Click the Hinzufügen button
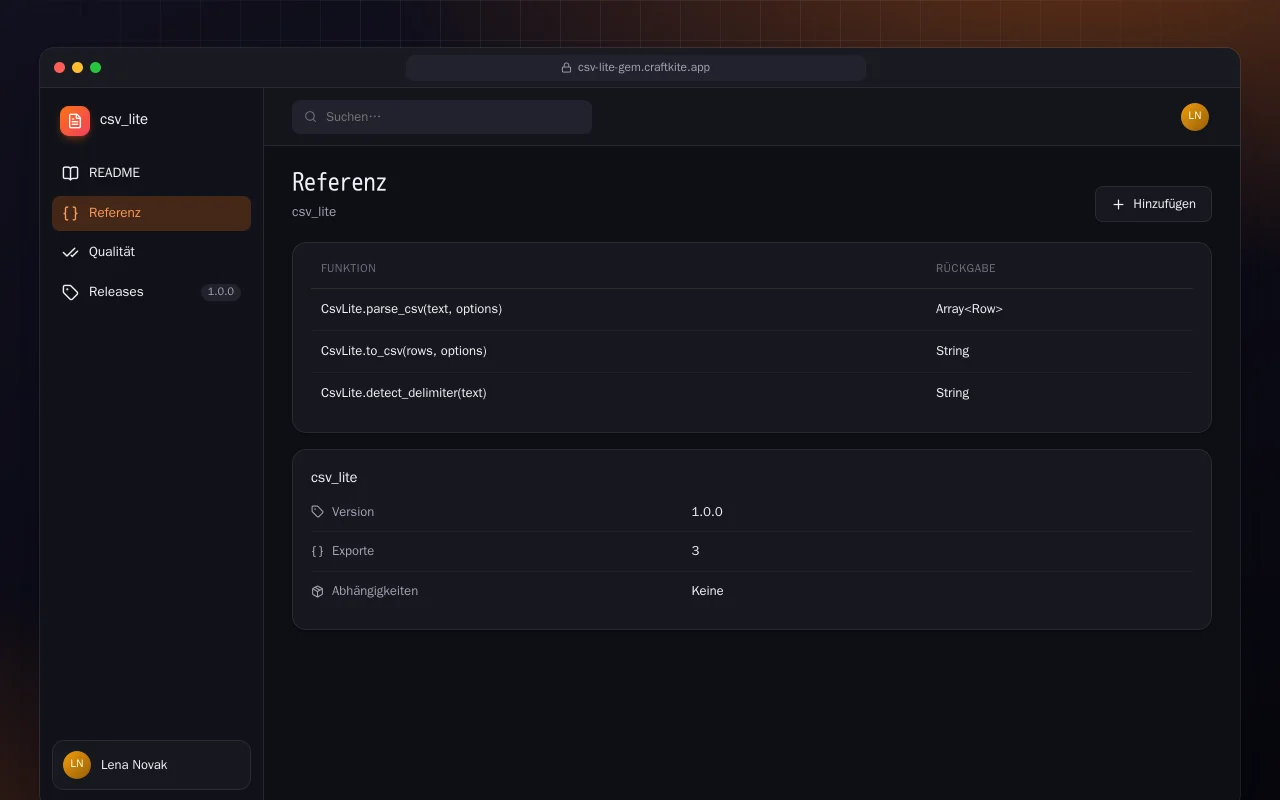Viewport: 1280px width, 800px height. (1153, 204)
